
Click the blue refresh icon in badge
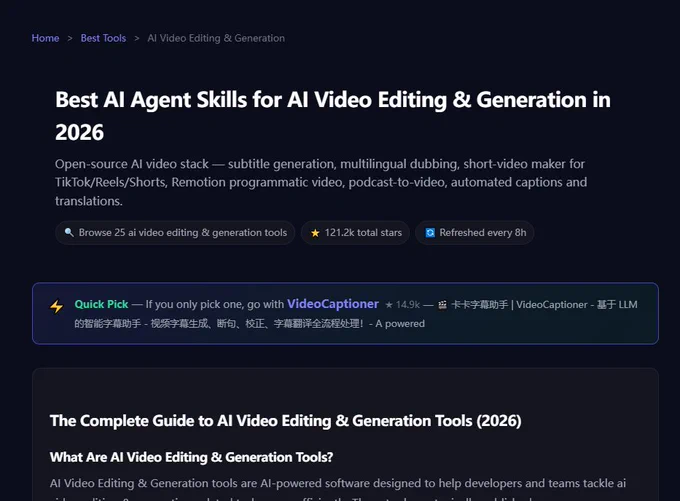[x=430, y=233]
